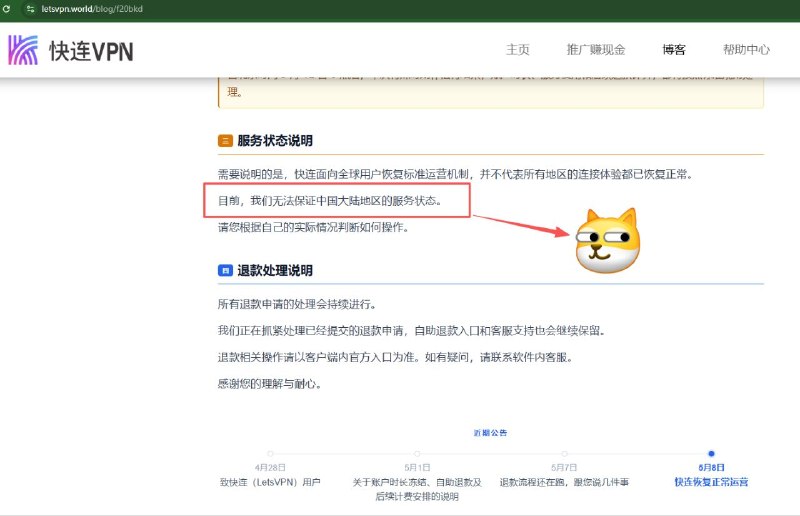Viewport: 800px width, 516px height.
Task: Click the 快连VPN purple logo icon
Action: pos(23,50)
